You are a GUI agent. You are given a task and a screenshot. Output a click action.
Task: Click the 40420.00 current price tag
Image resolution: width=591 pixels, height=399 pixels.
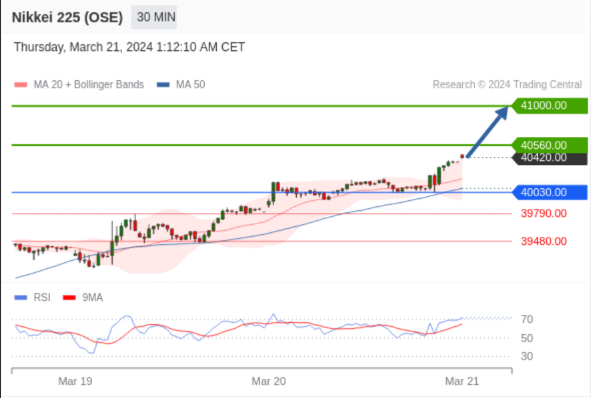549,158
